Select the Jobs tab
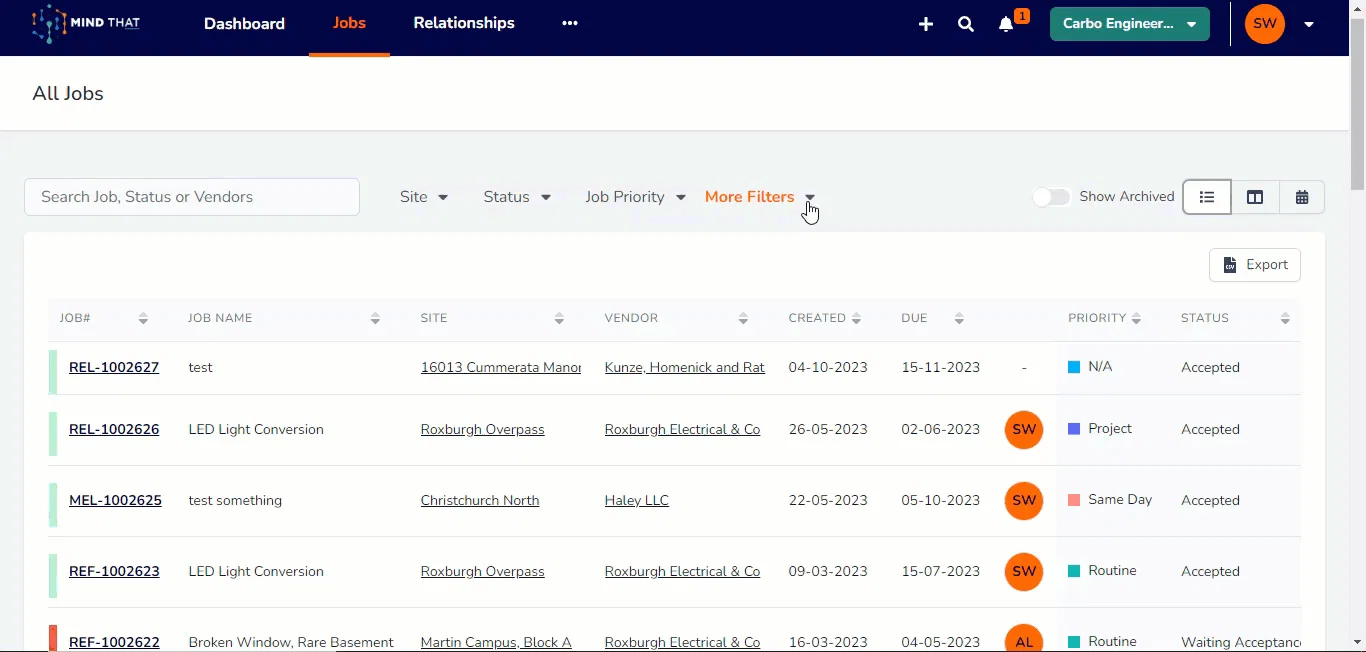 [x=349, y=23]
